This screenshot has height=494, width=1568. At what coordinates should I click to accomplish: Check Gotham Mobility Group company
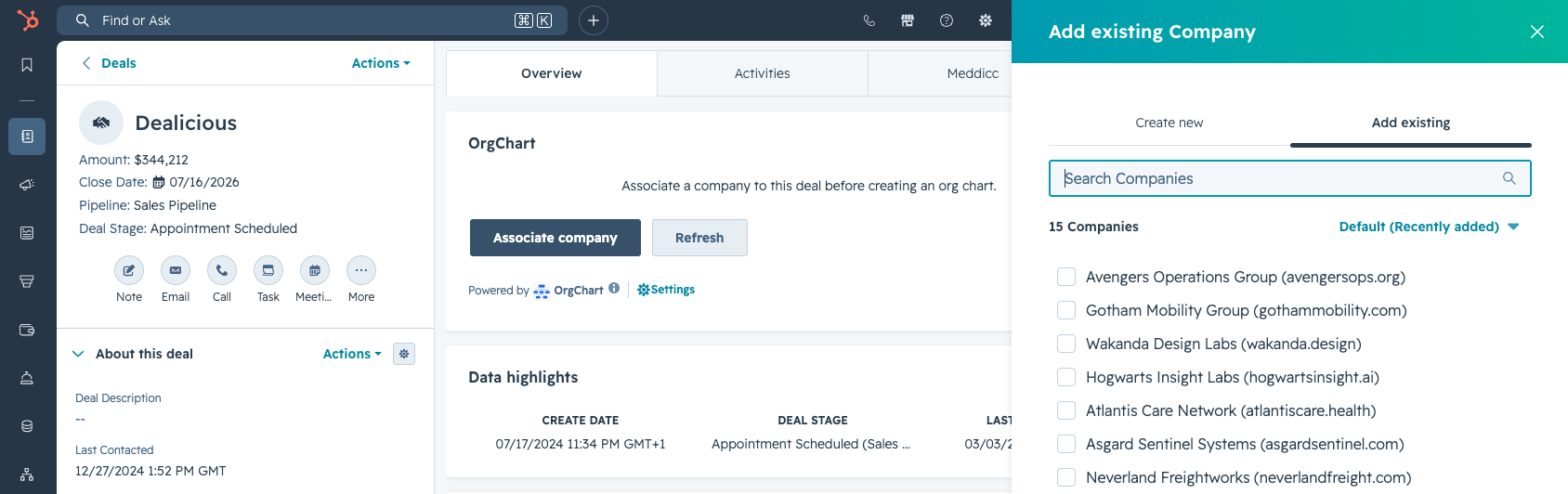1066,310
